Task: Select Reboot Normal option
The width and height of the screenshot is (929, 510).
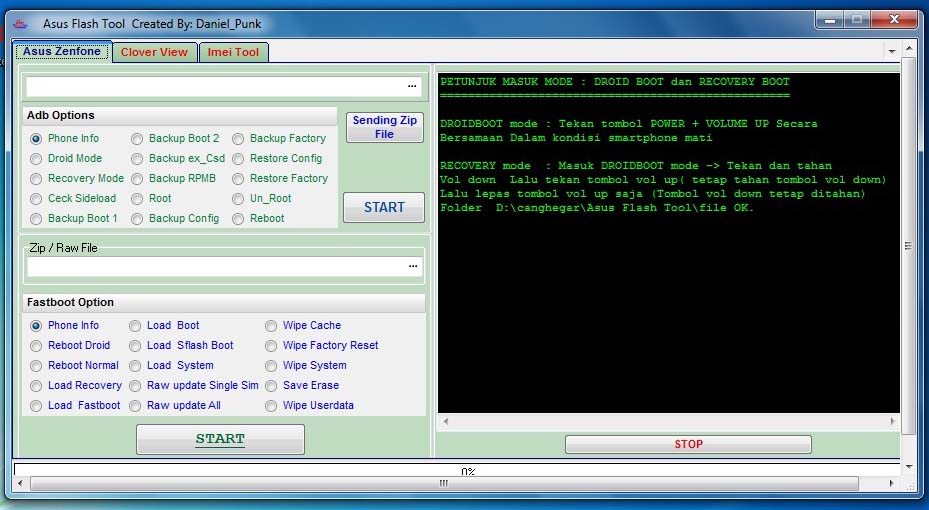Action: coord(36,366)
